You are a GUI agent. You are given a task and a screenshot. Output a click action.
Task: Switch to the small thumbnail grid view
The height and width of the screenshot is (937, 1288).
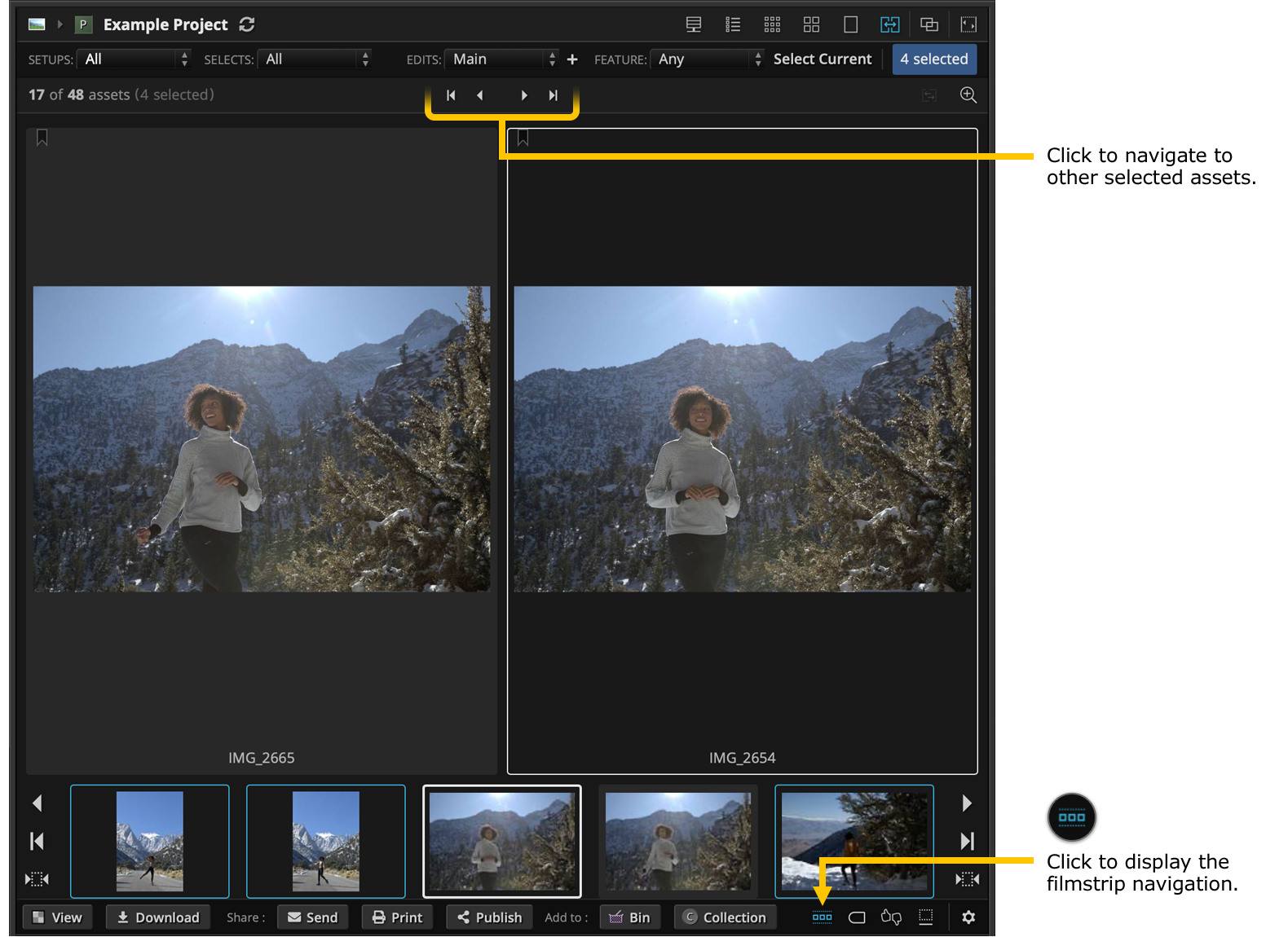pyautogui.click(x=772, y=24)
